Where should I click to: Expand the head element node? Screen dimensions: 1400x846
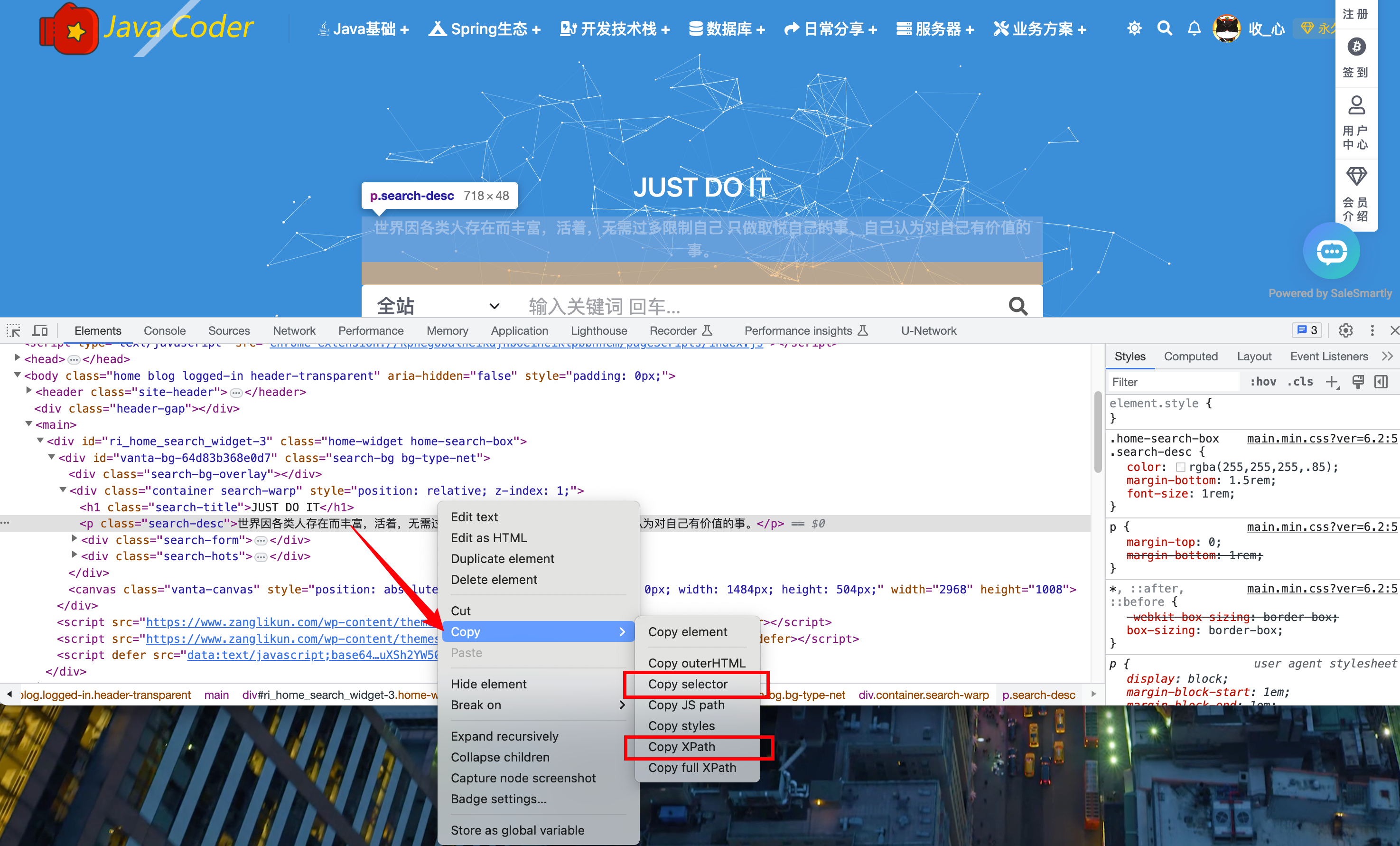point(18,358)
